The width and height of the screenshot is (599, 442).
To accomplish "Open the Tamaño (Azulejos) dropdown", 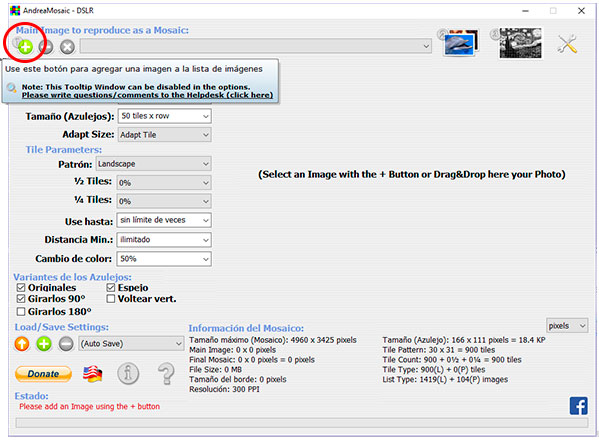I will [164, 116].
